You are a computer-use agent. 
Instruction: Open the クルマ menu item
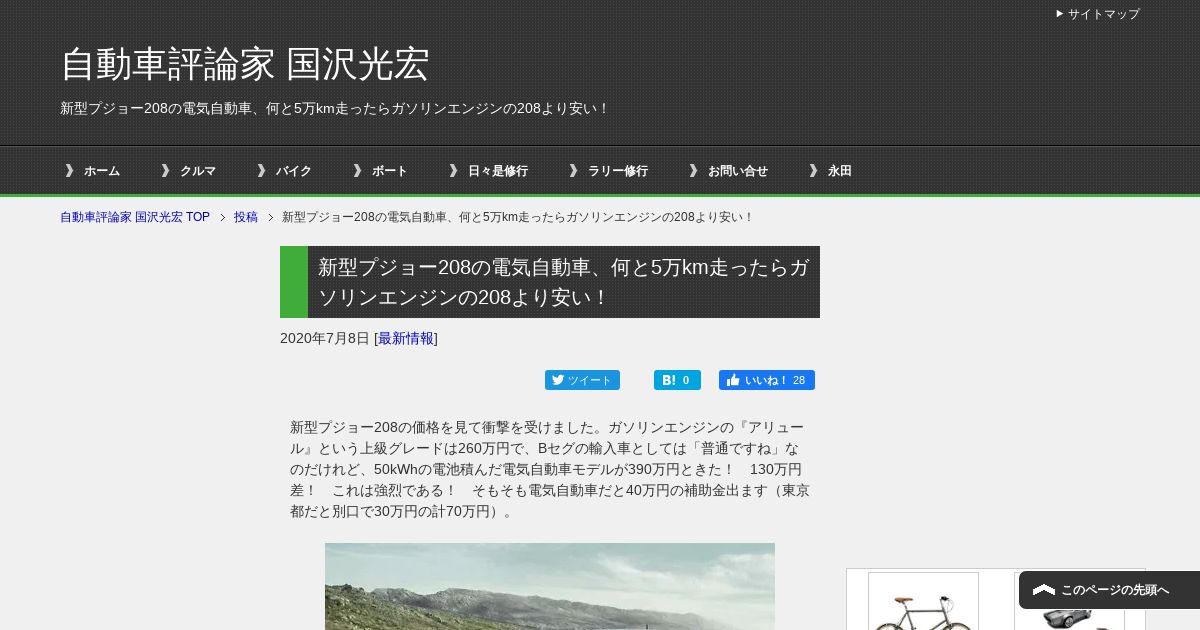point(198,171)
